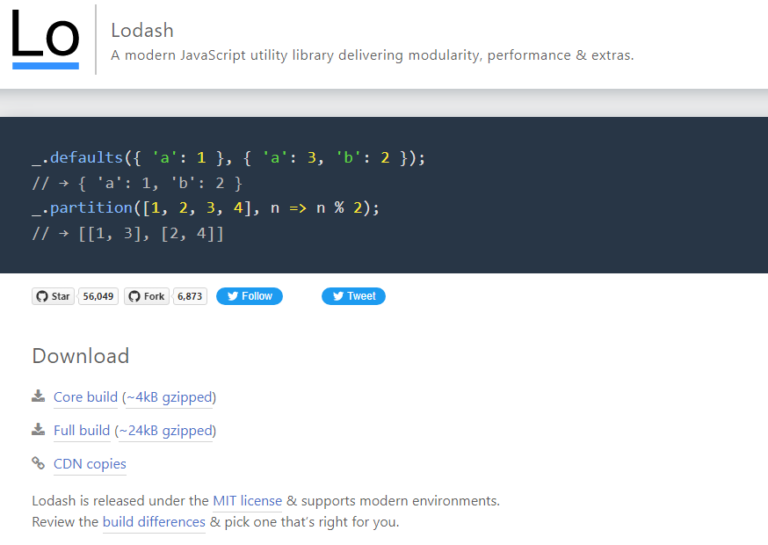View the MIT license link

[x=247, y=500]
